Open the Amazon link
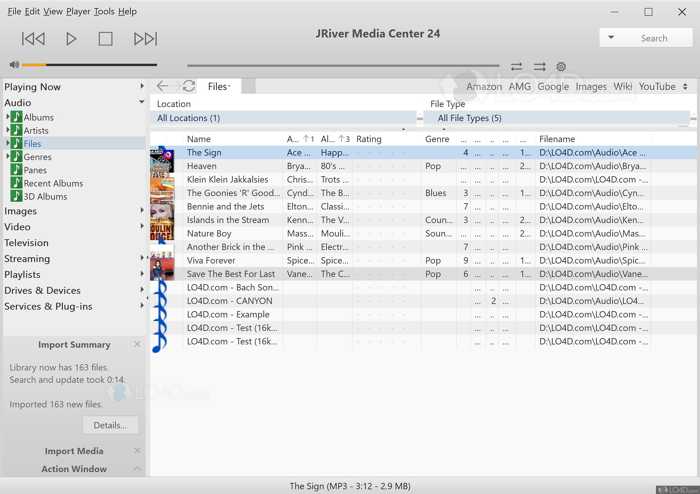This screenshot has width=700, height=494. click(x=484, y=87)
